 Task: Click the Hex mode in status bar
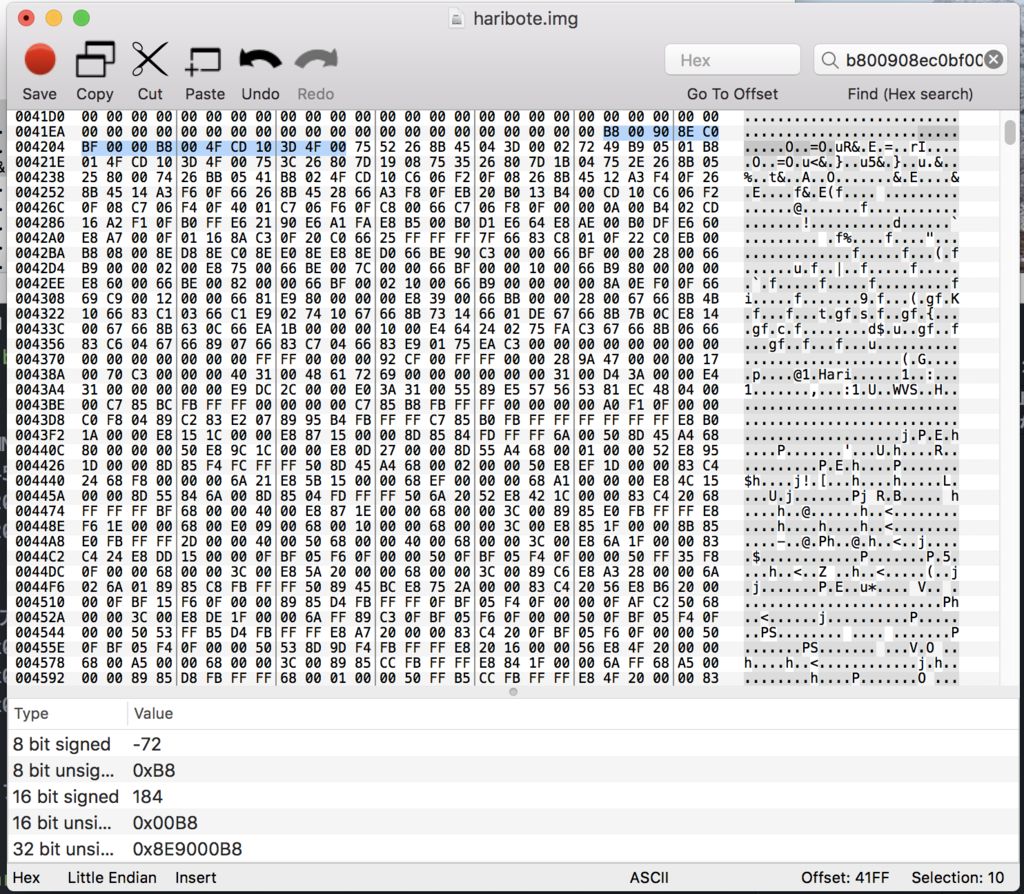(x=26, y=877)
